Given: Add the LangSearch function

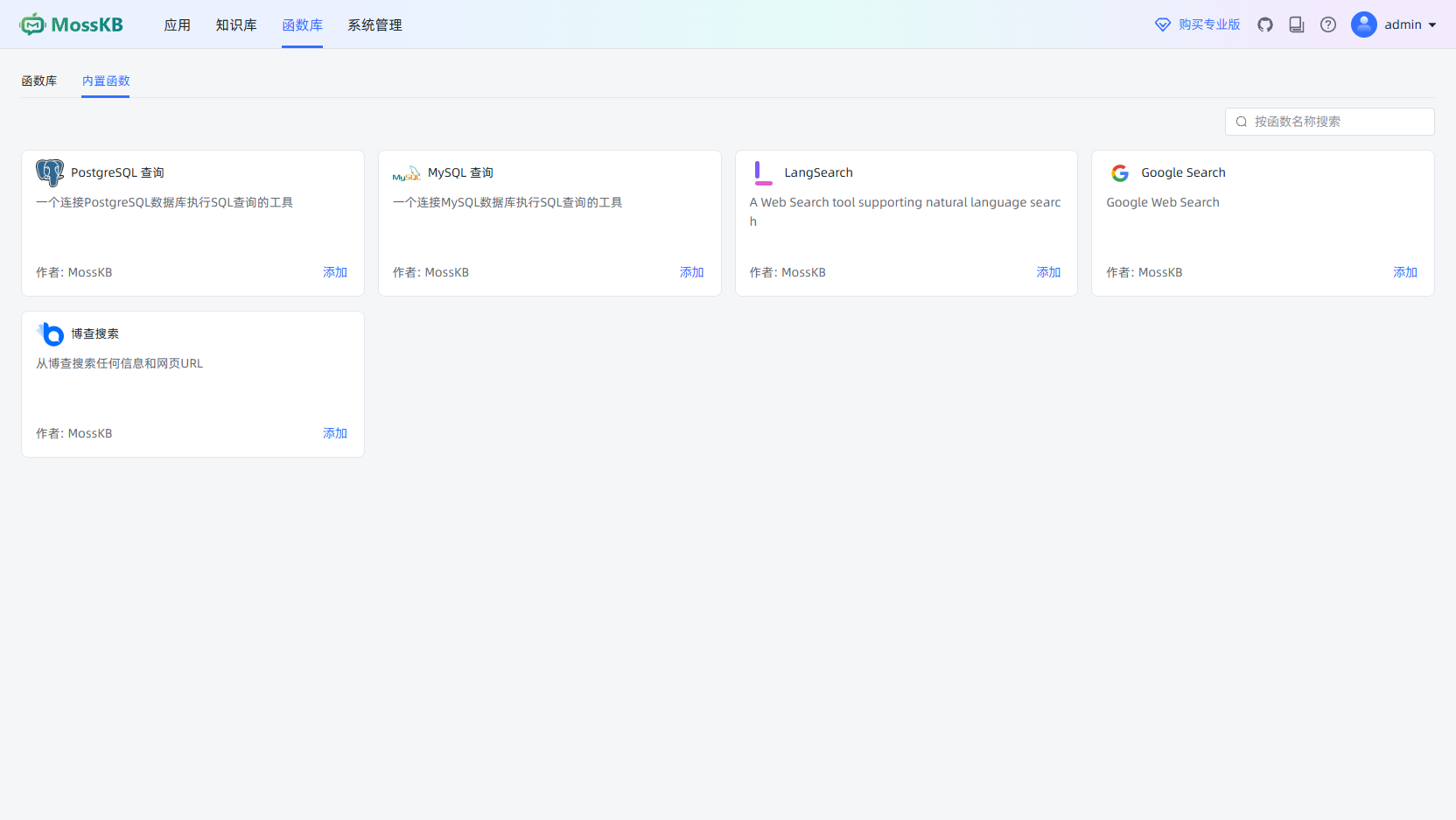Looking at the screenshot, I should point(1049,272).
